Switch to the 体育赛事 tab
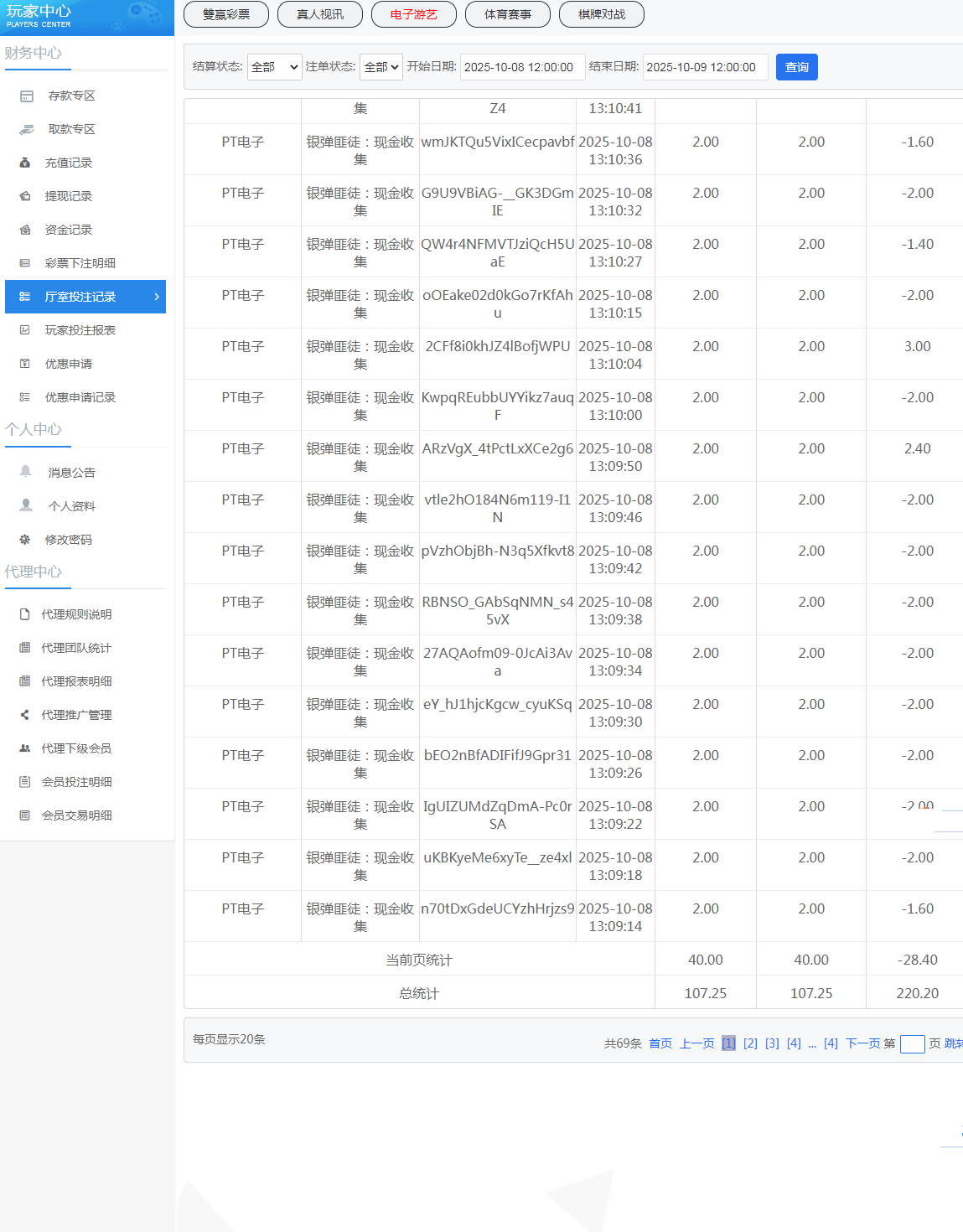 point(508,14)
